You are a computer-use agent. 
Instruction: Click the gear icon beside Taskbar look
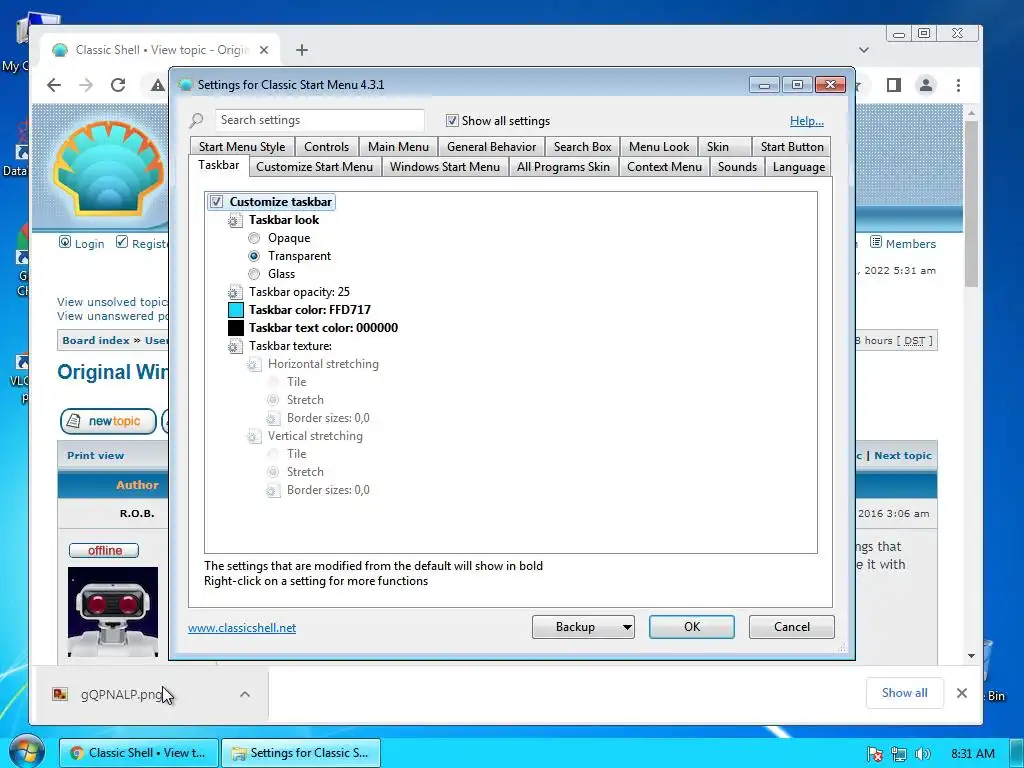[235, 221]
